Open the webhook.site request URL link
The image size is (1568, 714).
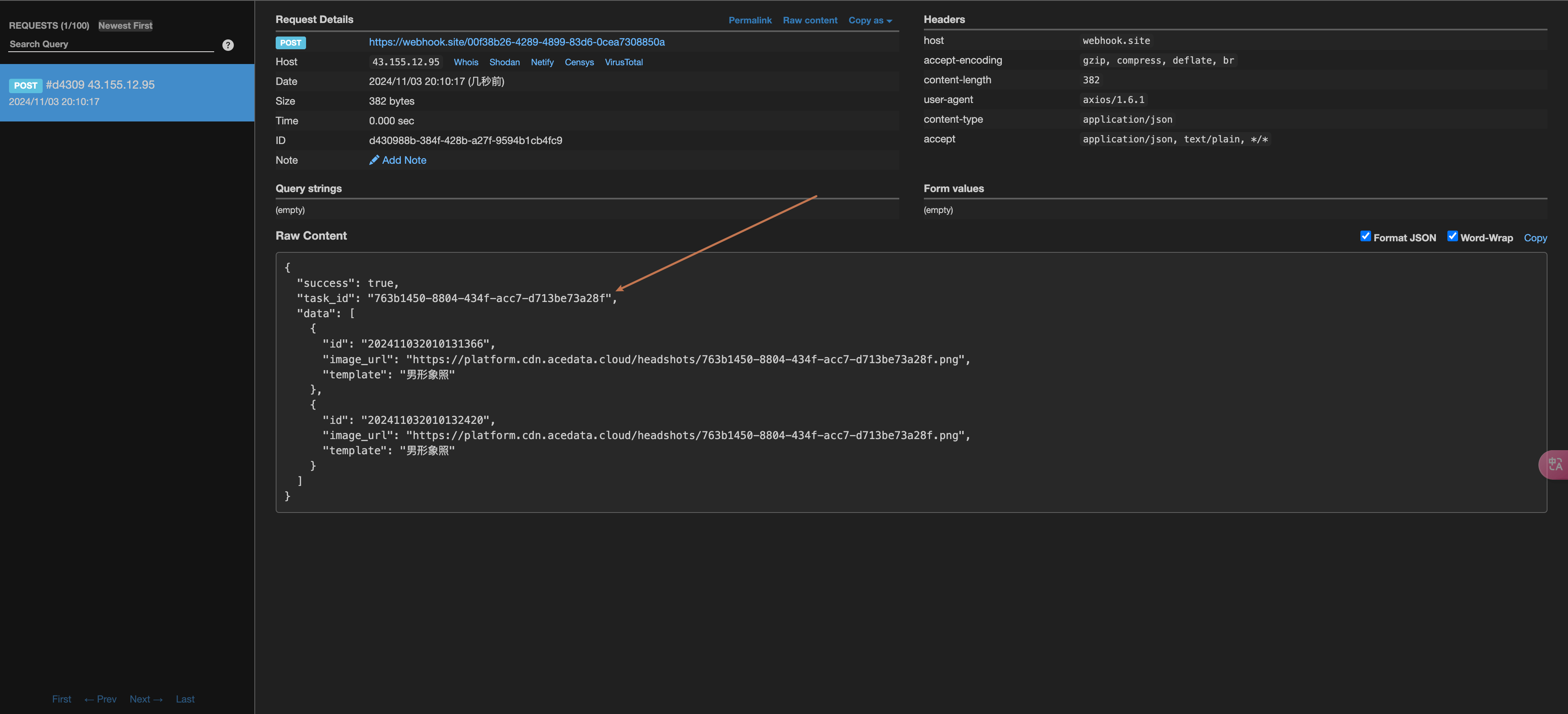pos(516,42)
